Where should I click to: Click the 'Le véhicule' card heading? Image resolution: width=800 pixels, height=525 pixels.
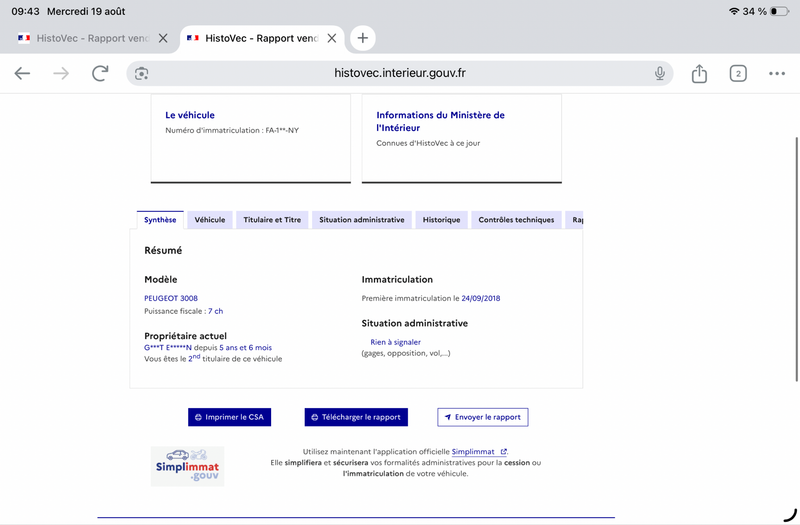[x=190, y=115]
